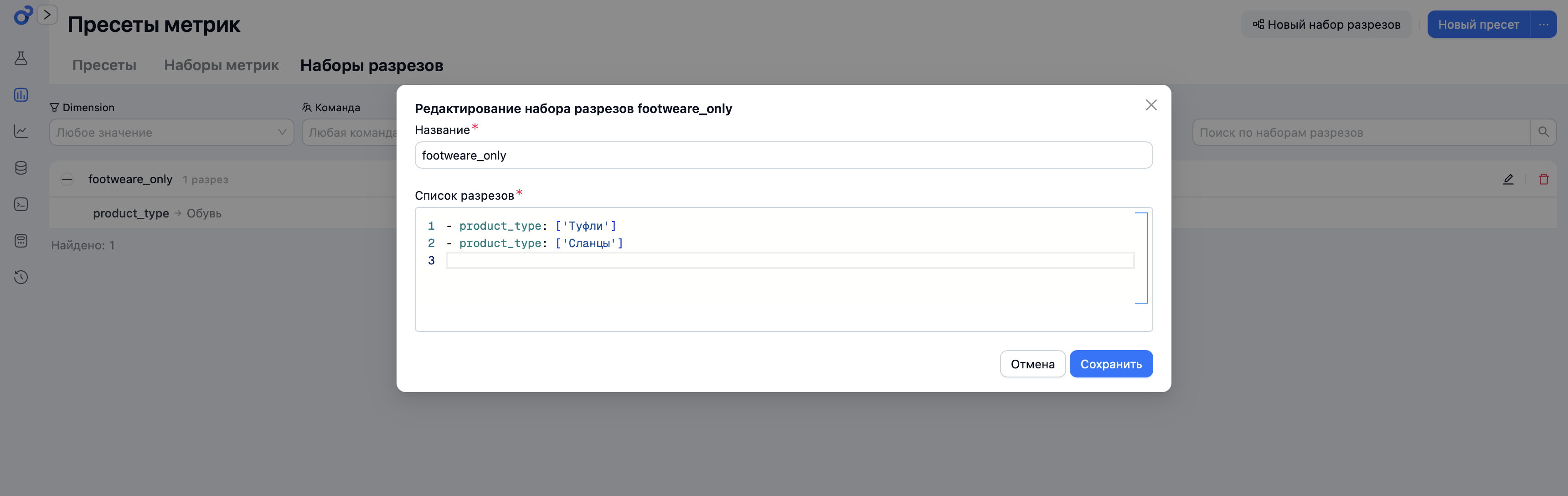Open the experiments flask icon in sidebar

(x=21, y=58)
